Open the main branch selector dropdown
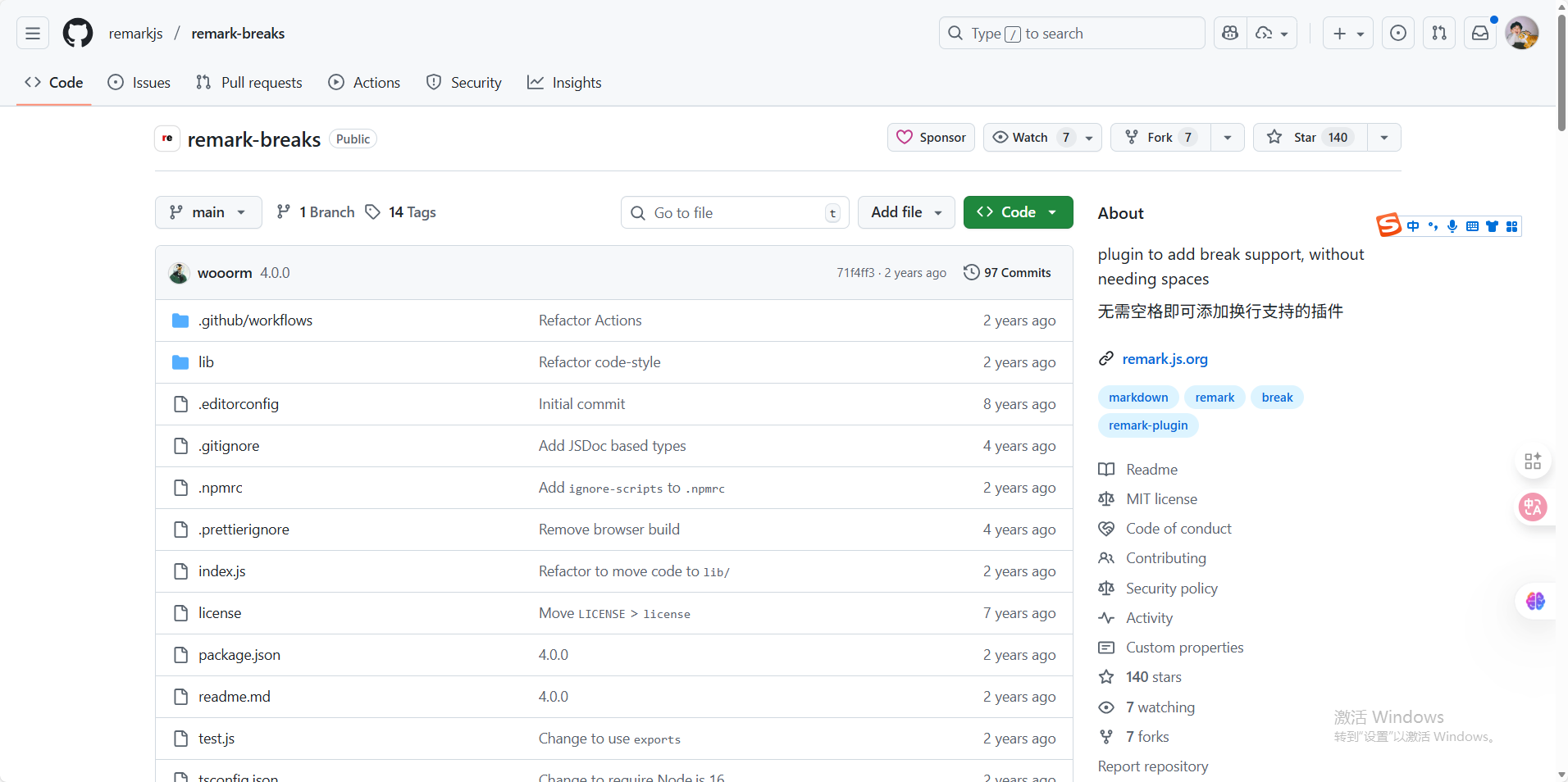 click(x=208, y=212)
